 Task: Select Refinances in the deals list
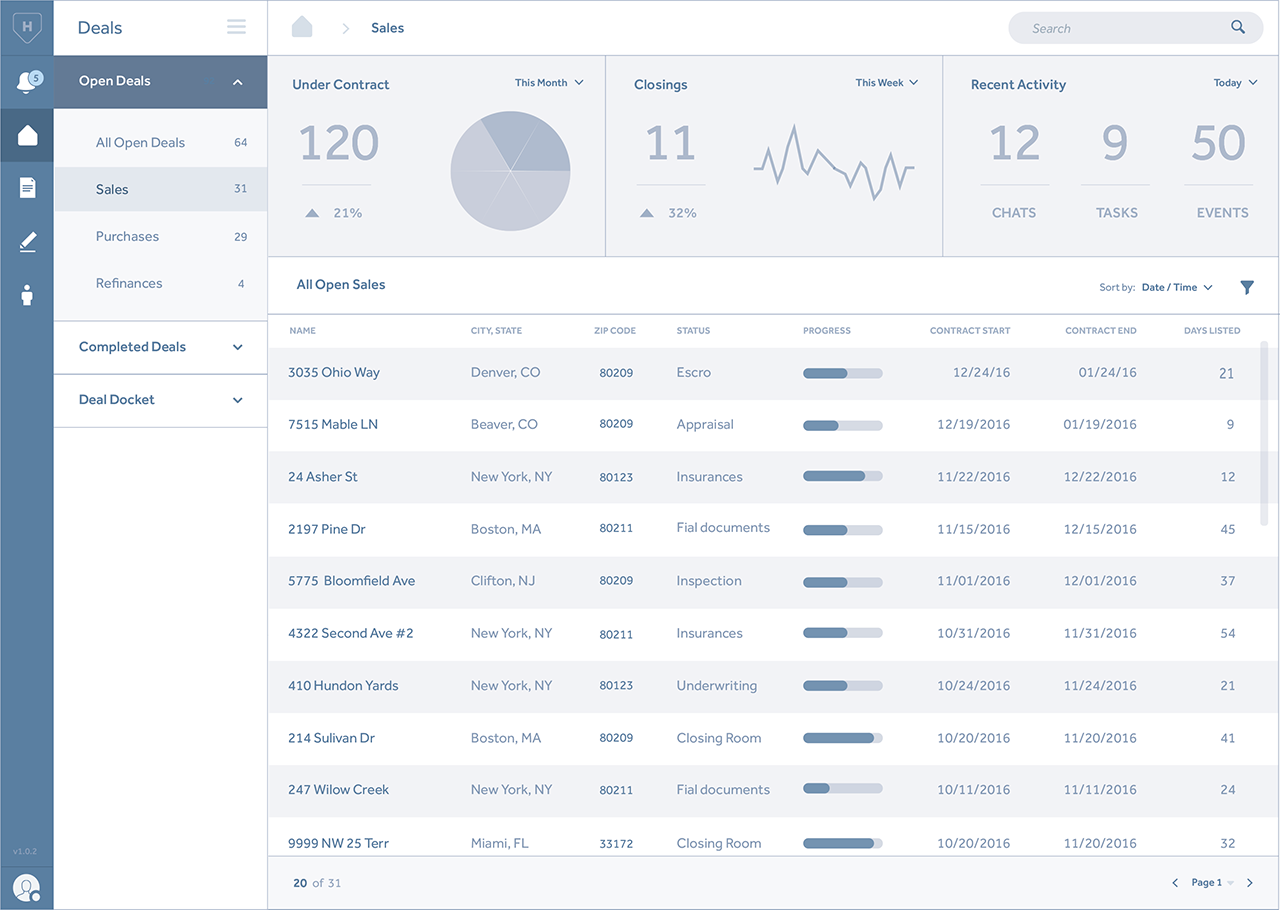pos(129,284)
